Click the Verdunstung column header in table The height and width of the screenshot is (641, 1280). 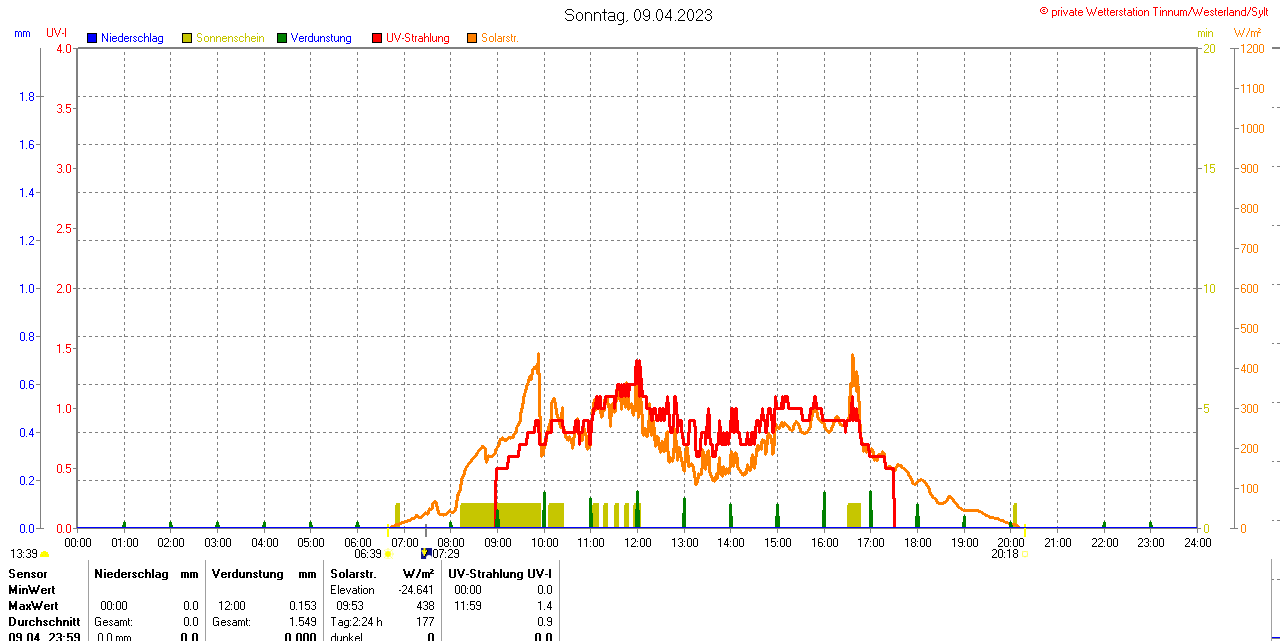coord(243,574)
